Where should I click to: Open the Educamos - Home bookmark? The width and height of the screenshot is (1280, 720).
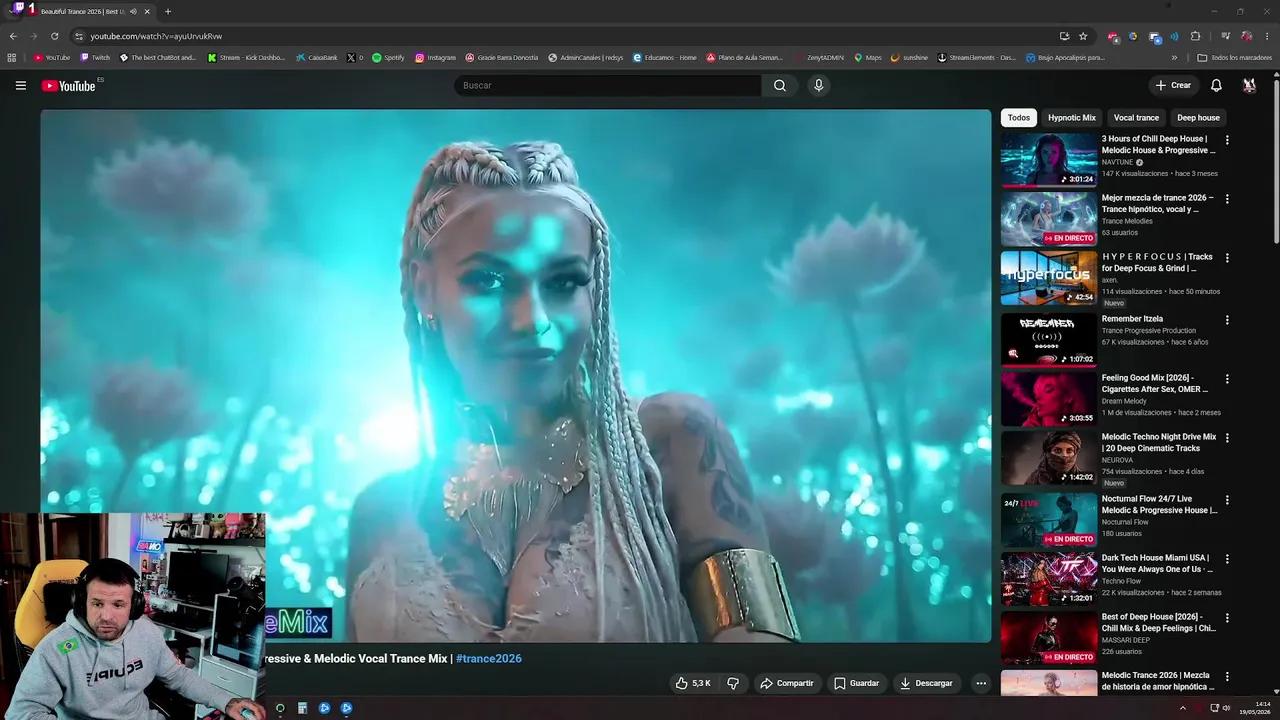tap(664, 58)
